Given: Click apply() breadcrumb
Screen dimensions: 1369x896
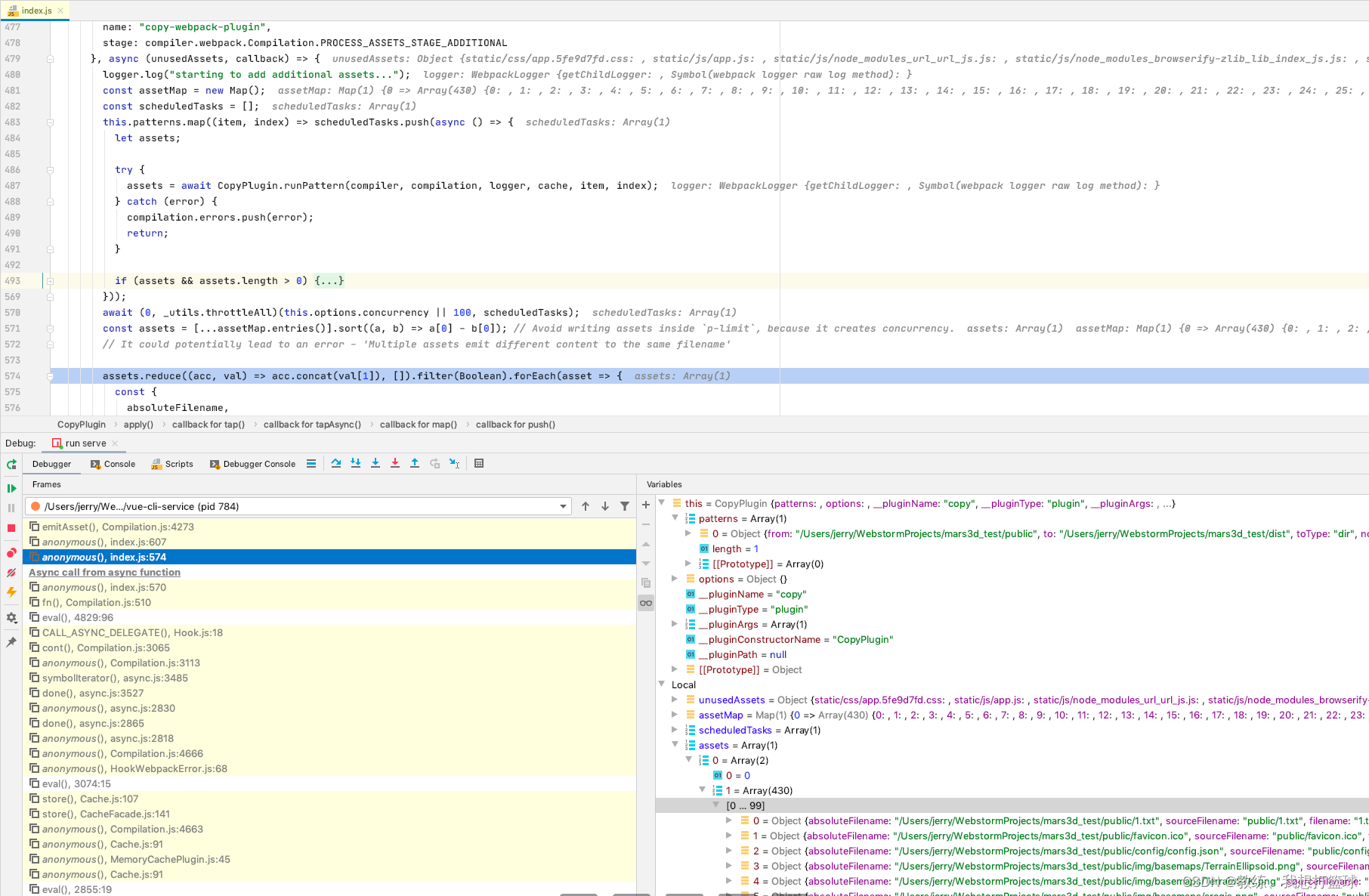Looking at the screenshot, I should (138, 425).
